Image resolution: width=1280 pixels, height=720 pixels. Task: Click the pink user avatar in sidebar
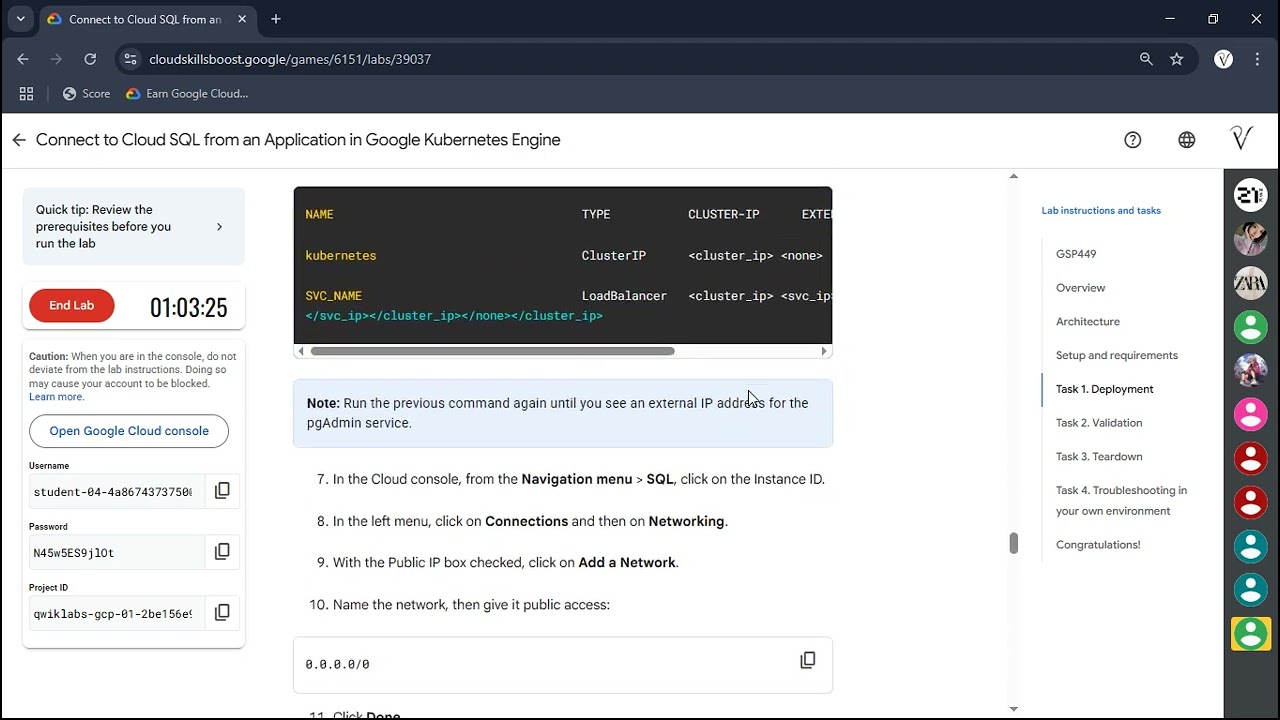(1251, 414)
